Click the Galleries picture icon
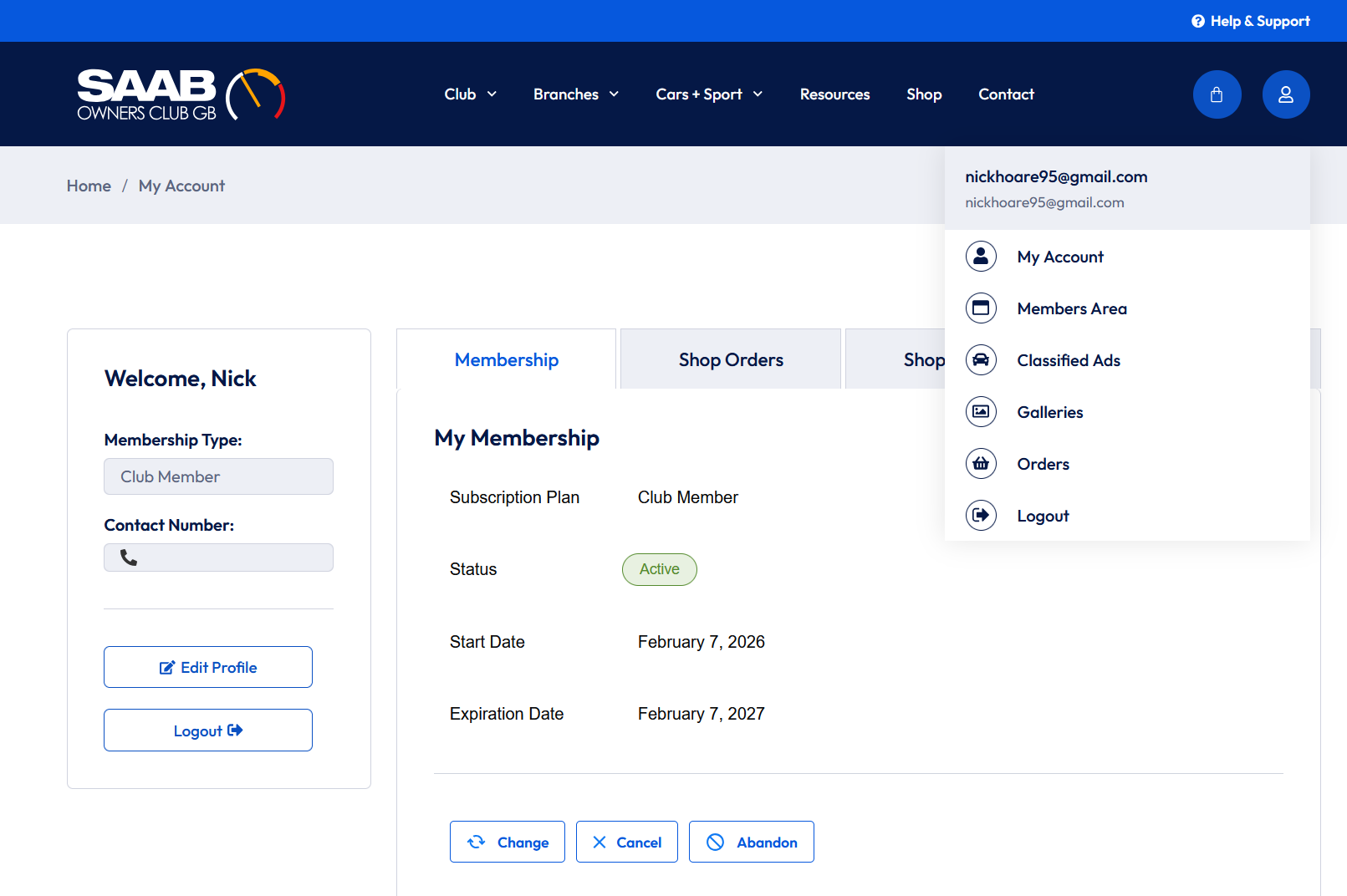This screenshot has width=1347, height=896. coord(981,412)
